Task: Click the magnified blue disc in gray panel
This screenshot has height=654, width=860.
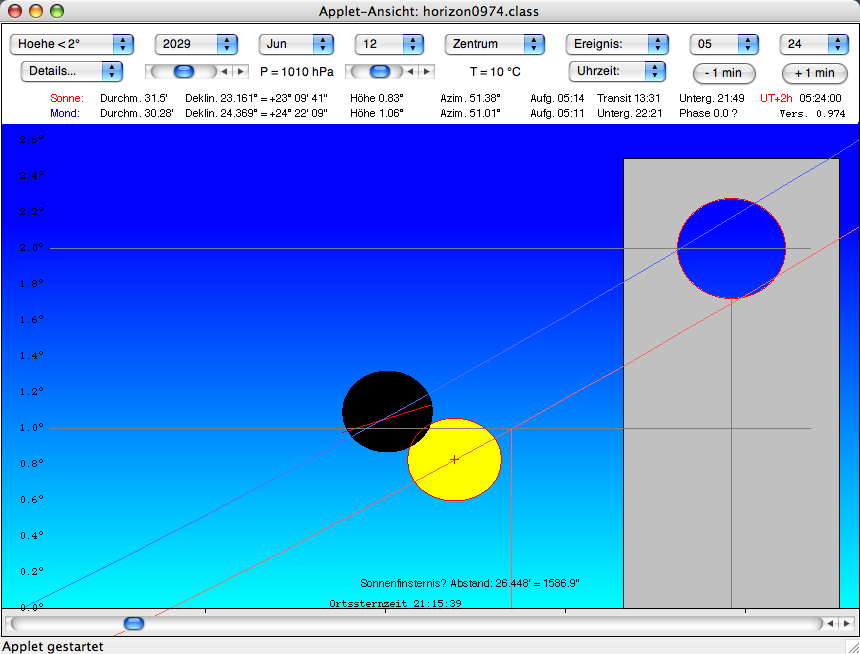Action: (x=731, y=249)
